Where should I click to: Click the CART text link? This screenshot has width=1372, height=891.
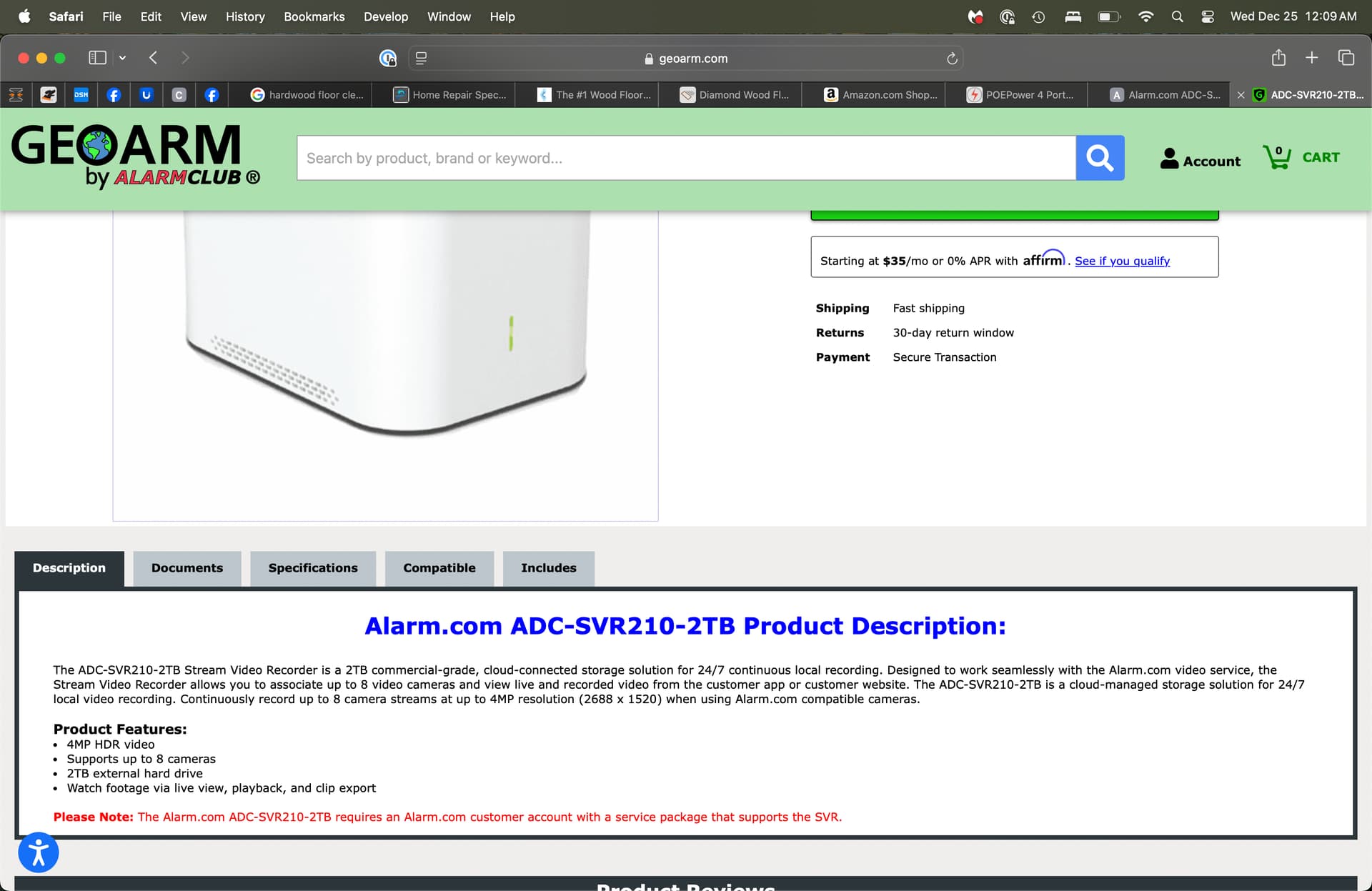pos(1321,157)
